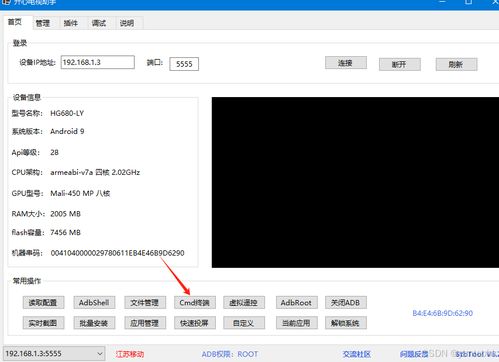Start the 虚拟遥控 virtual remote
499x362 pixels.
(x=244, y=303)
